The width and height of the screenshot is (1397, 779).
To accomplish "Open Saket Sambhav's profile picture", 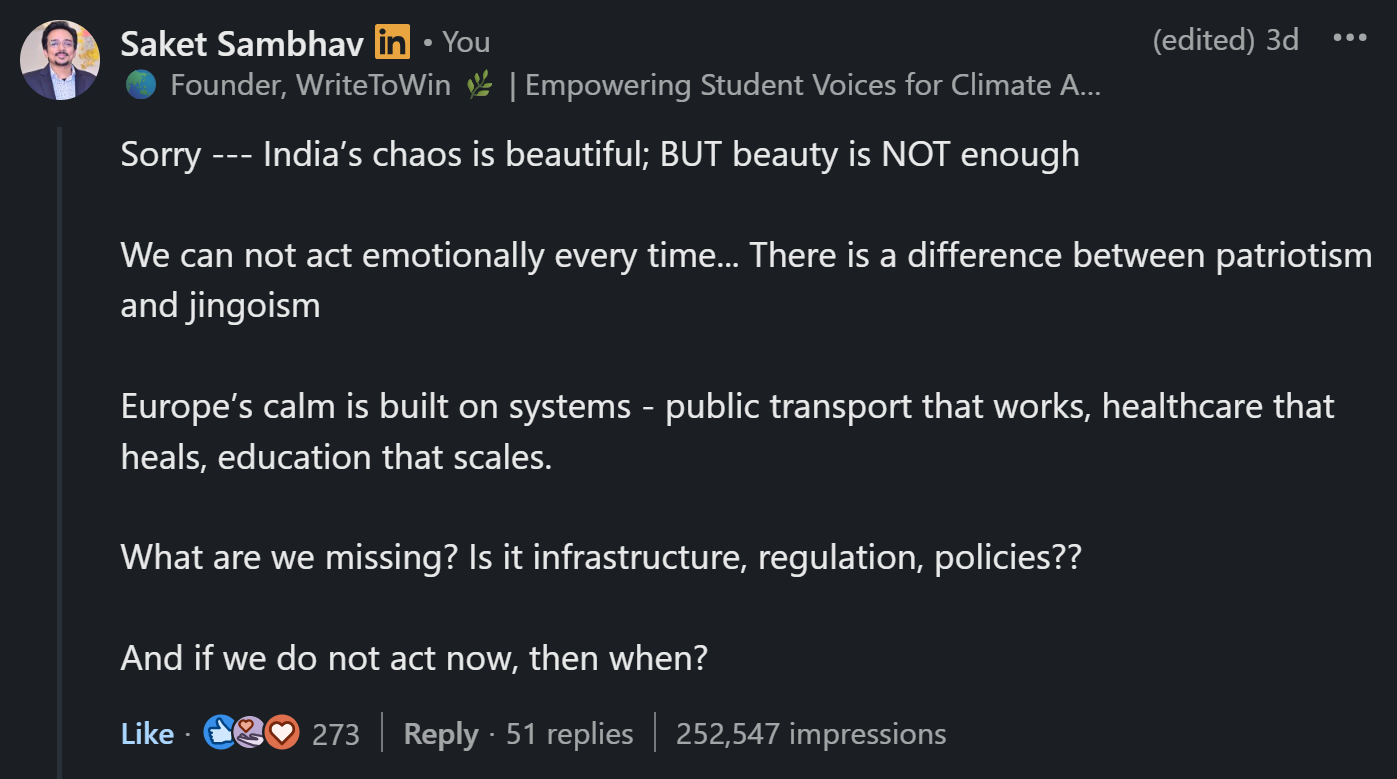I will (x=60, y=60).
